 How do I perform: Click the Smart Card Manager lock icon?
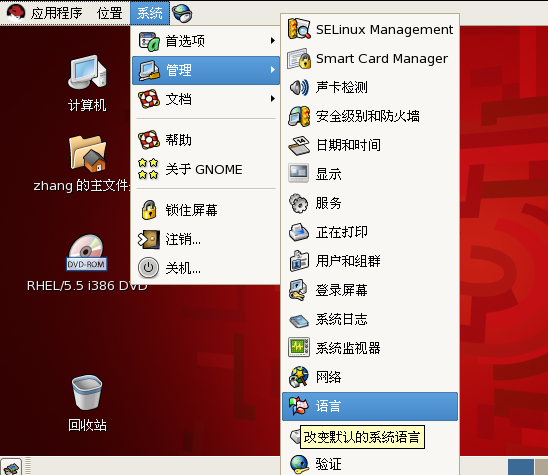tap(299, 59)
